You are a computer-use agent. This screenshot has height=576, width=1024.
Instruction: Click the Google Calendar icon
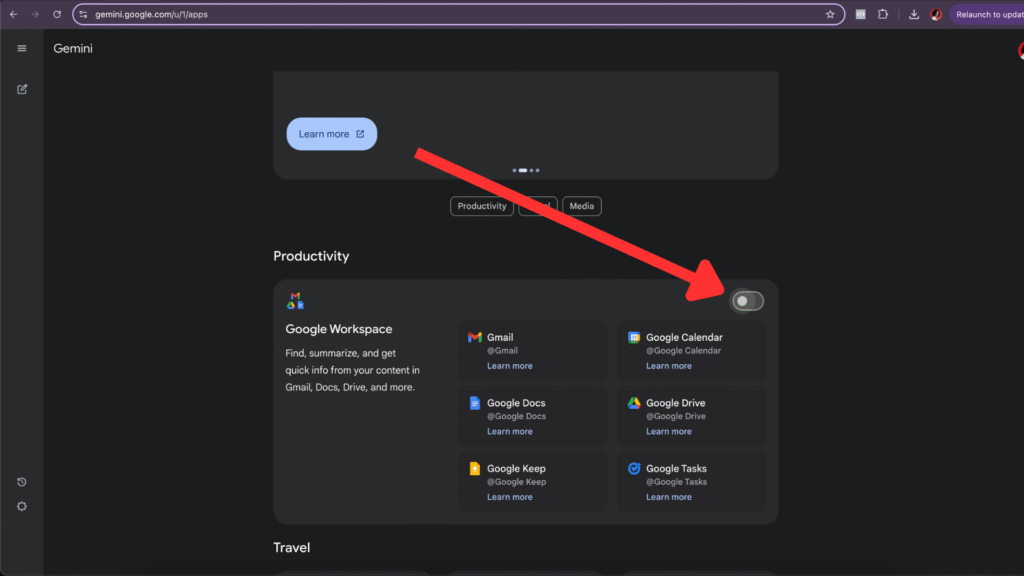pos(633,337)
